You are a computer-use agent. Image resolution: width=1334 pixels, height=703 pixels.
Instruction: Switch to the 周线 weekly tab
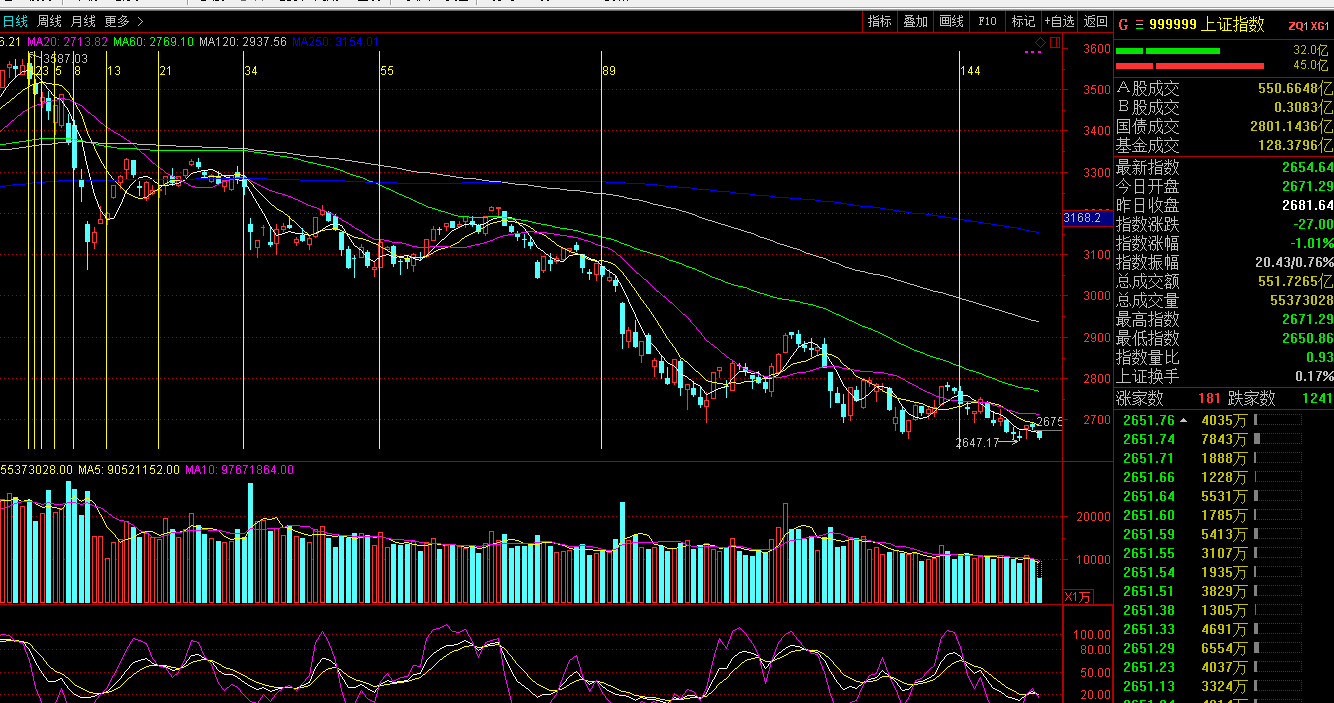[49, 21]
